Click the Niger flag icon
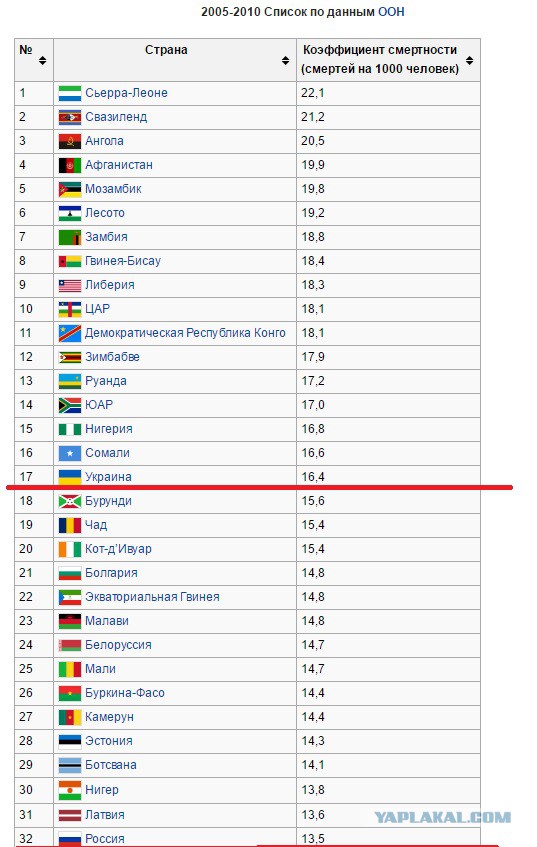The height and width of the screenshot is (847, 537). click(70, 790)
